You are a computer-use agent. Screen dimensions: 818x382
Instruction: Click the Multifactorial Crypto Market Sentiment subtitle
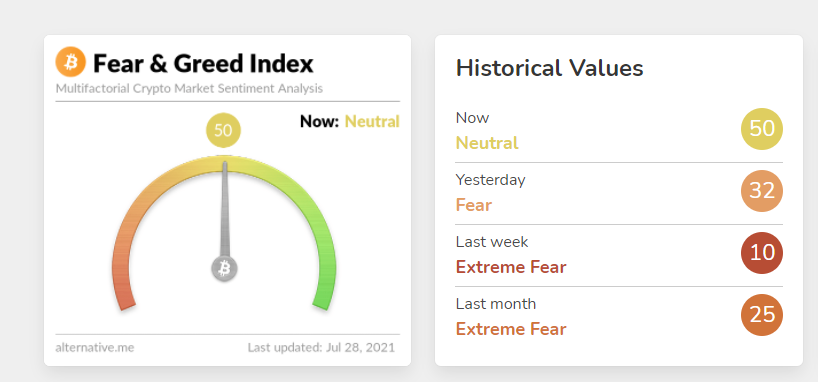[189, 88]
